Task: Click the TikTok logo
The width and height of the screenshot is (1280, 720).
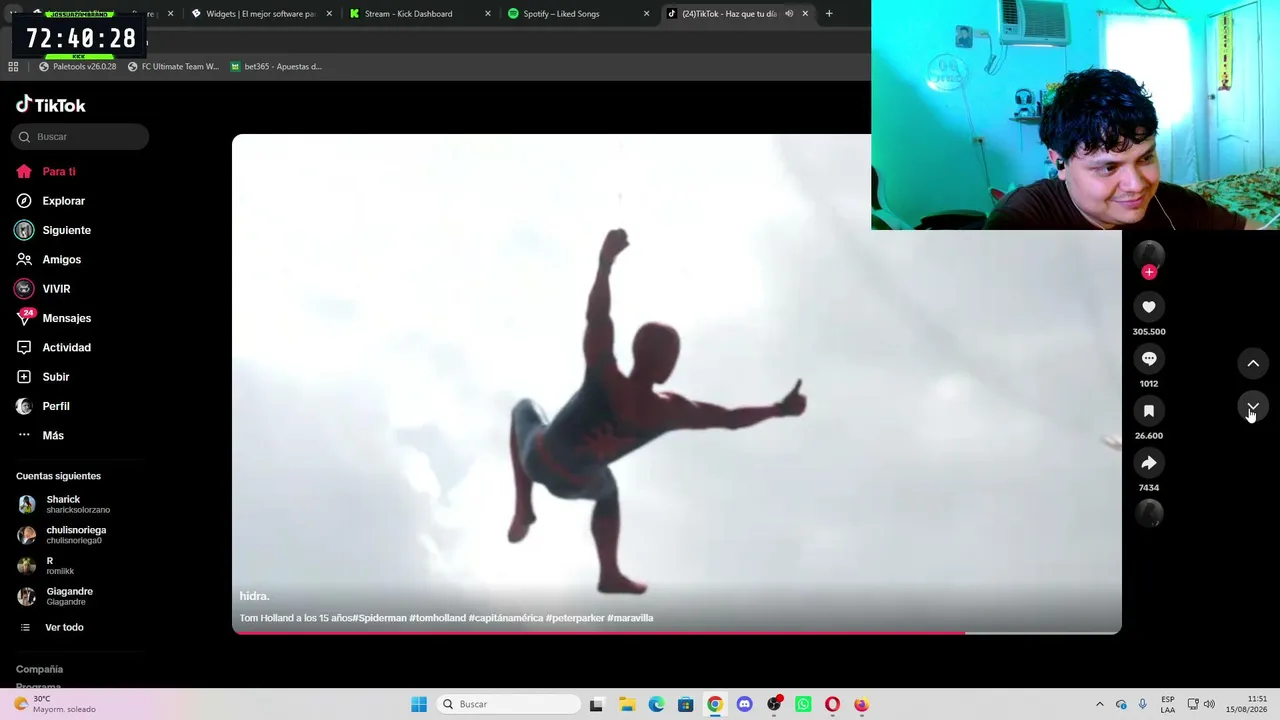Action: point(51,105)
